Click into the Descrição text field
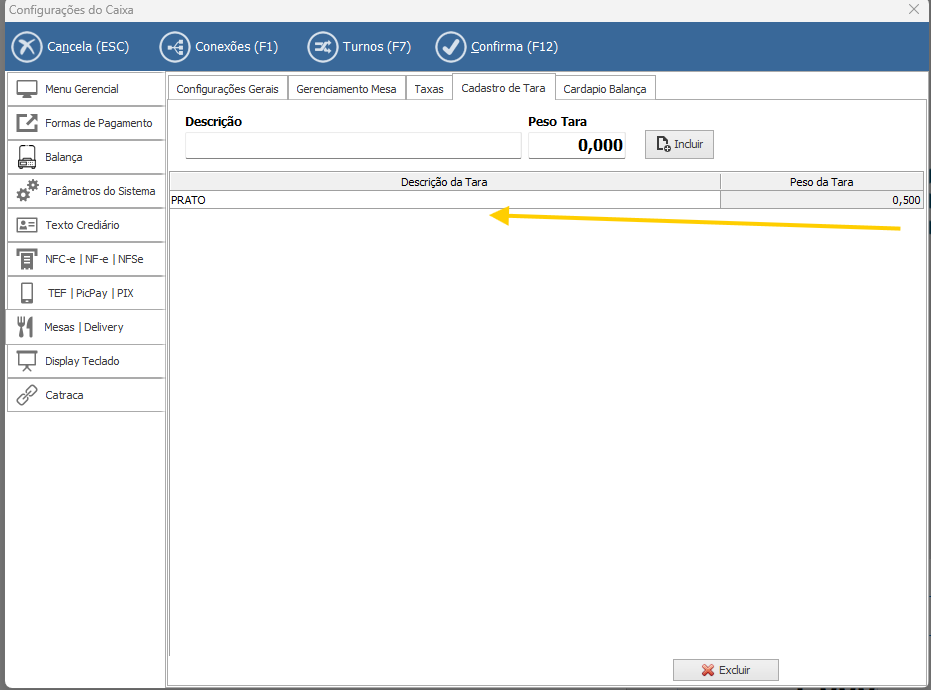Image resolution: width=931 pixels, height=690 pixels. (353, 146)
